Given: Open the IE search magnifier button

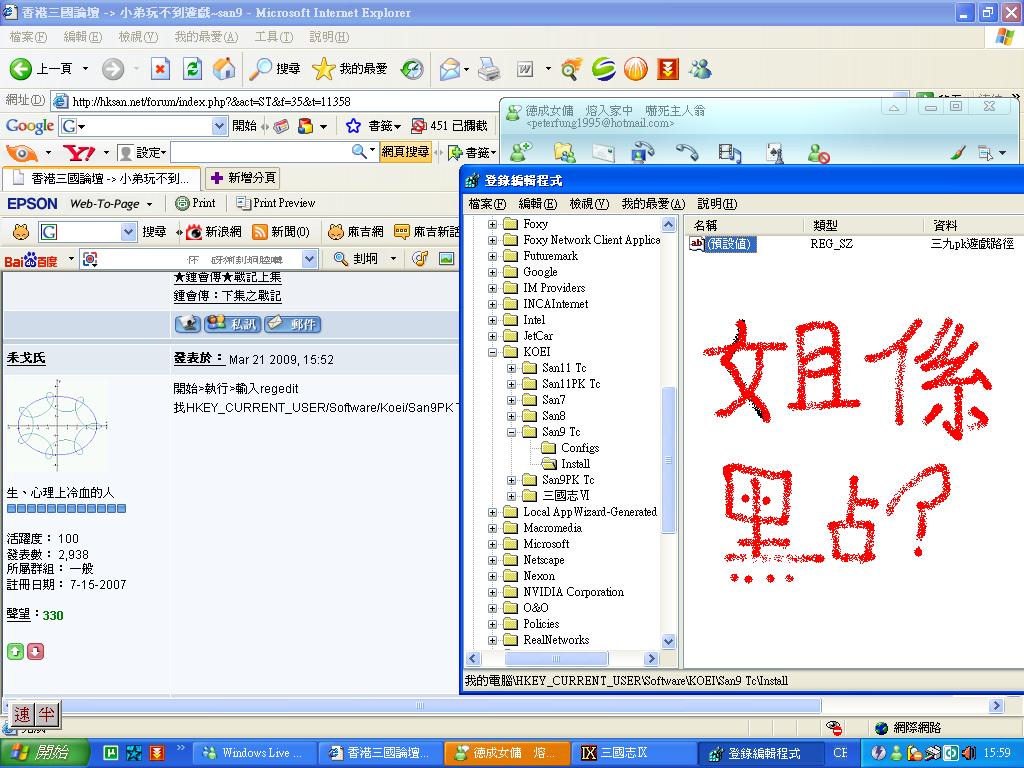Looking at the screenshot, I should pos(275,69).
